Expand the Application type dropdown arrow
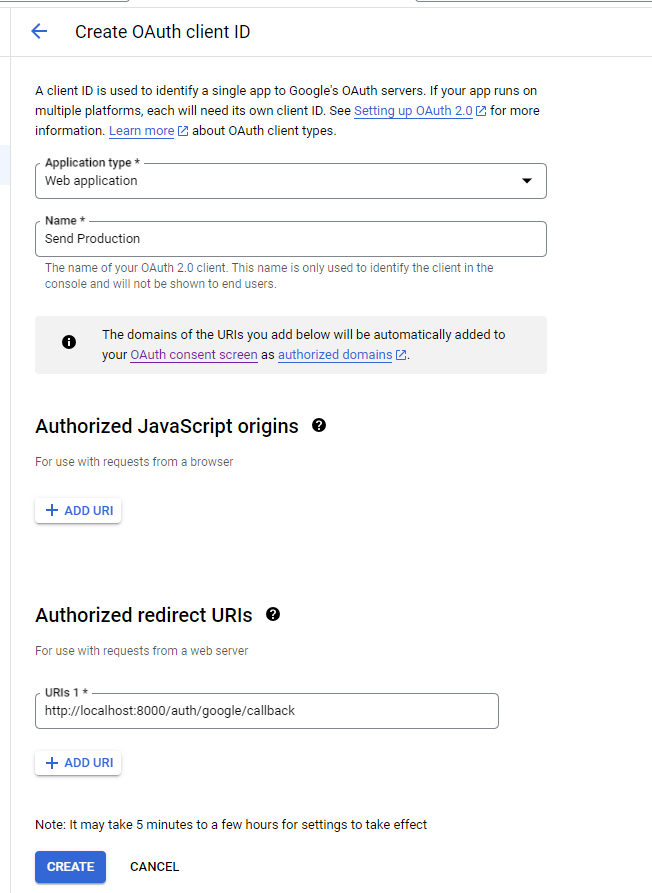652x893 pixels. pos(527,181)
